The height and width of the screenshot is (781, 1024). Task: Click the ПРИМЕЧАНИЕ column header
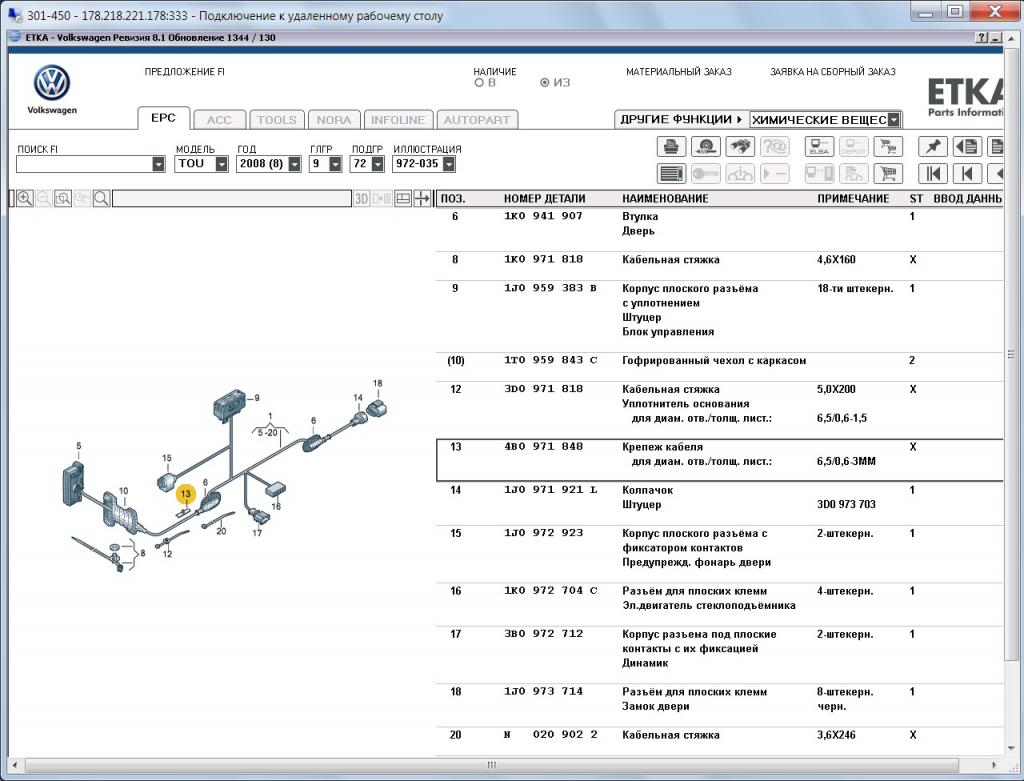coord(853,199)
